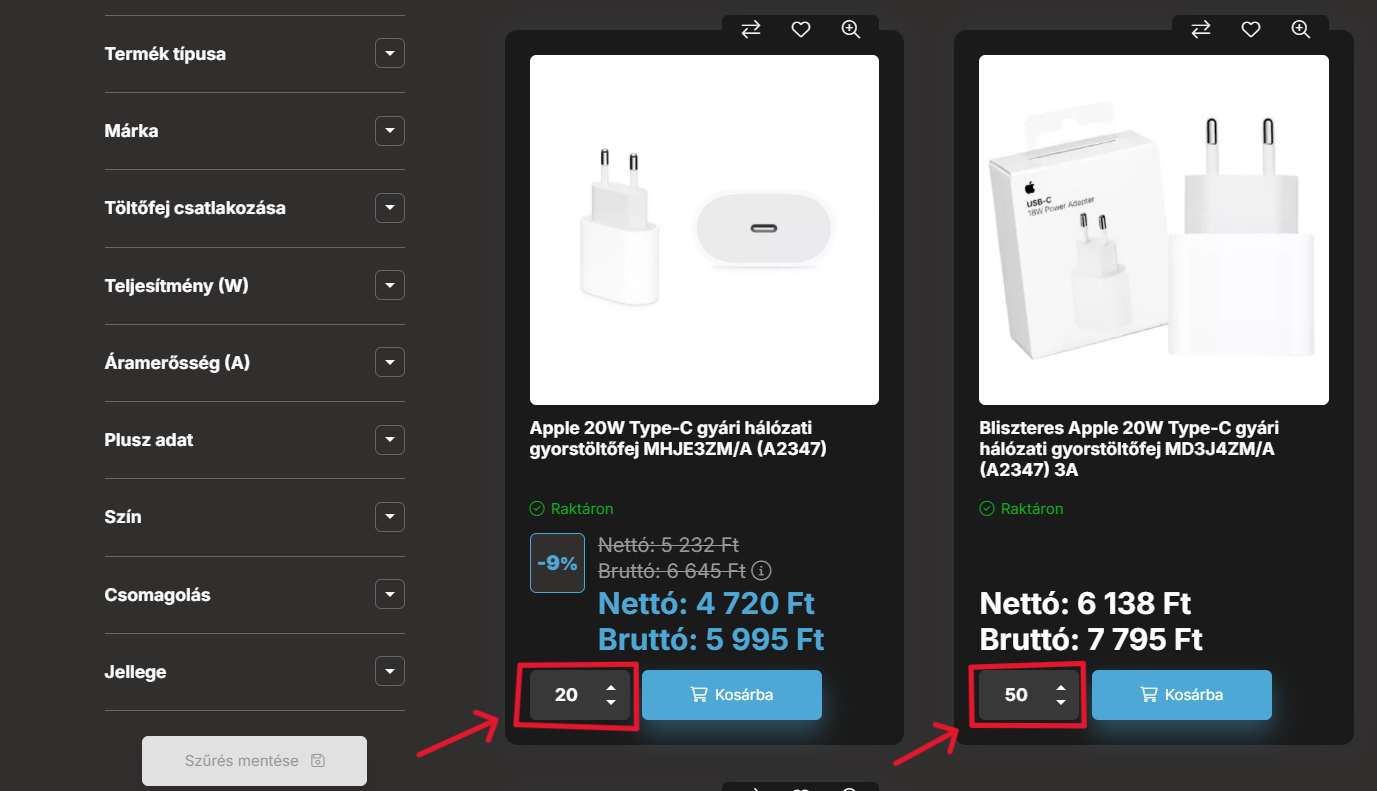Click wishlist heart on Bliszteres Apple charger card
This screenshot has height=791, width=1377.
pyautogui.click(x=1251, y=30)
